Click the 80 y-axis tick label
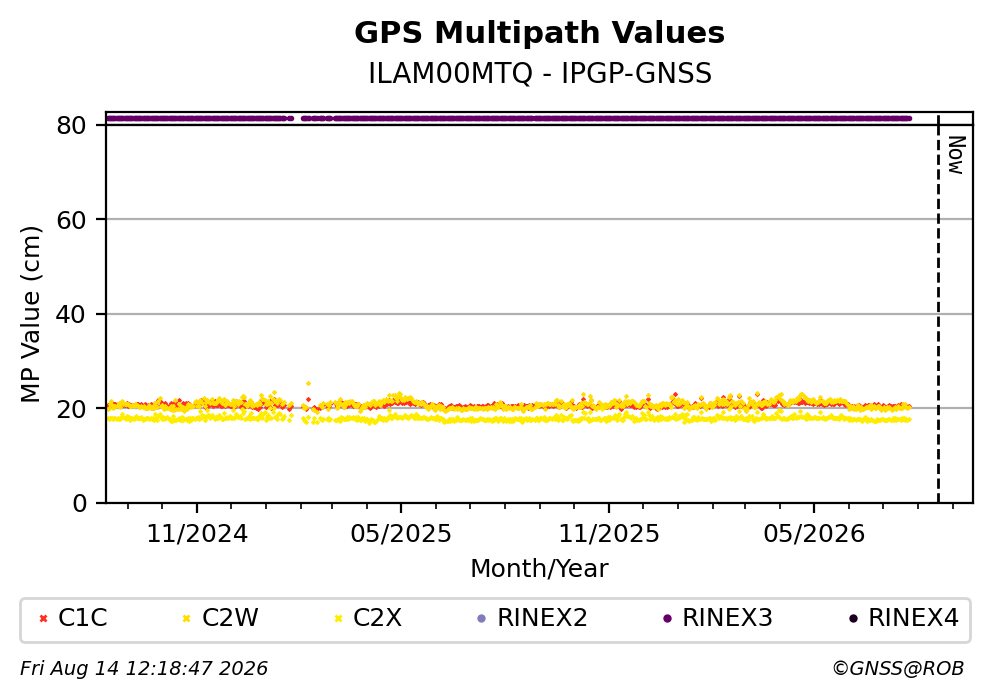This screenshot has height=699, width=993. coord(72,125)
